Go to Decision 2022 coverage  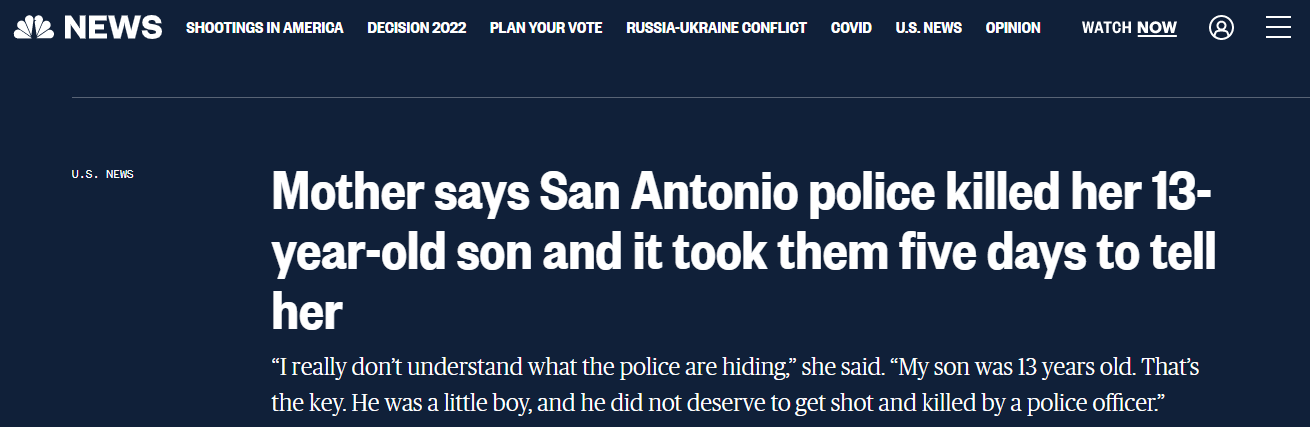[x=416, y=28]
